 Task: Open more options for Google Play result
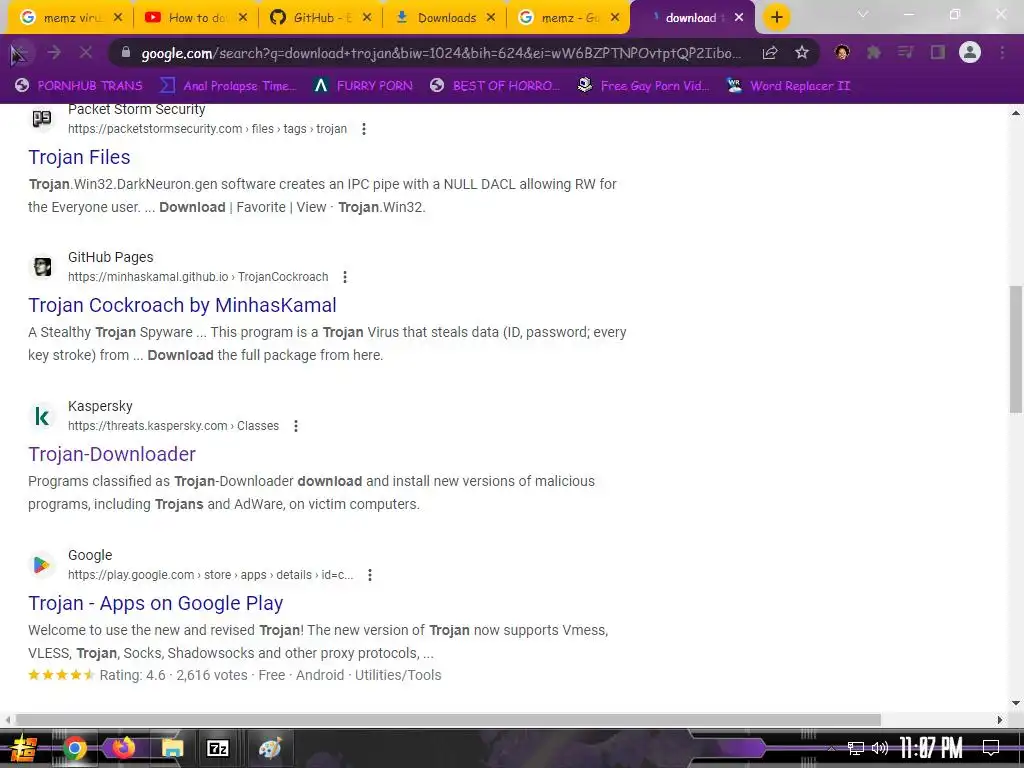pyautogui.click(x=370, y=575)
